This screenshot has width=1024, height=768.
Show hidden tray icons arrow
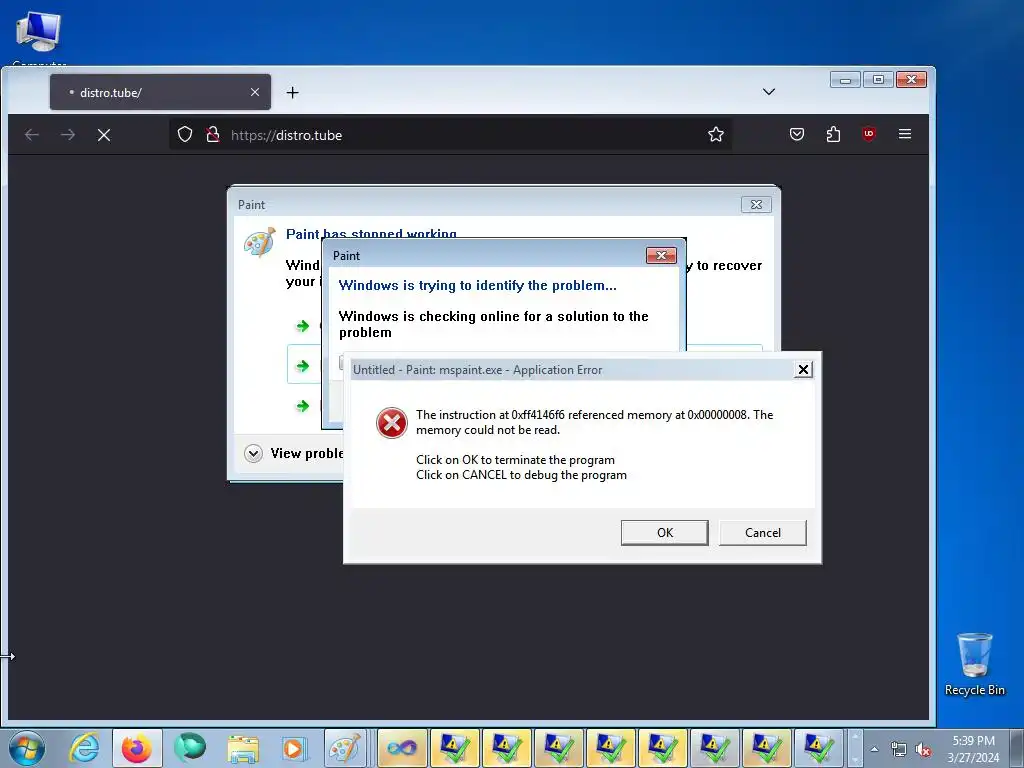pos(874,749)
